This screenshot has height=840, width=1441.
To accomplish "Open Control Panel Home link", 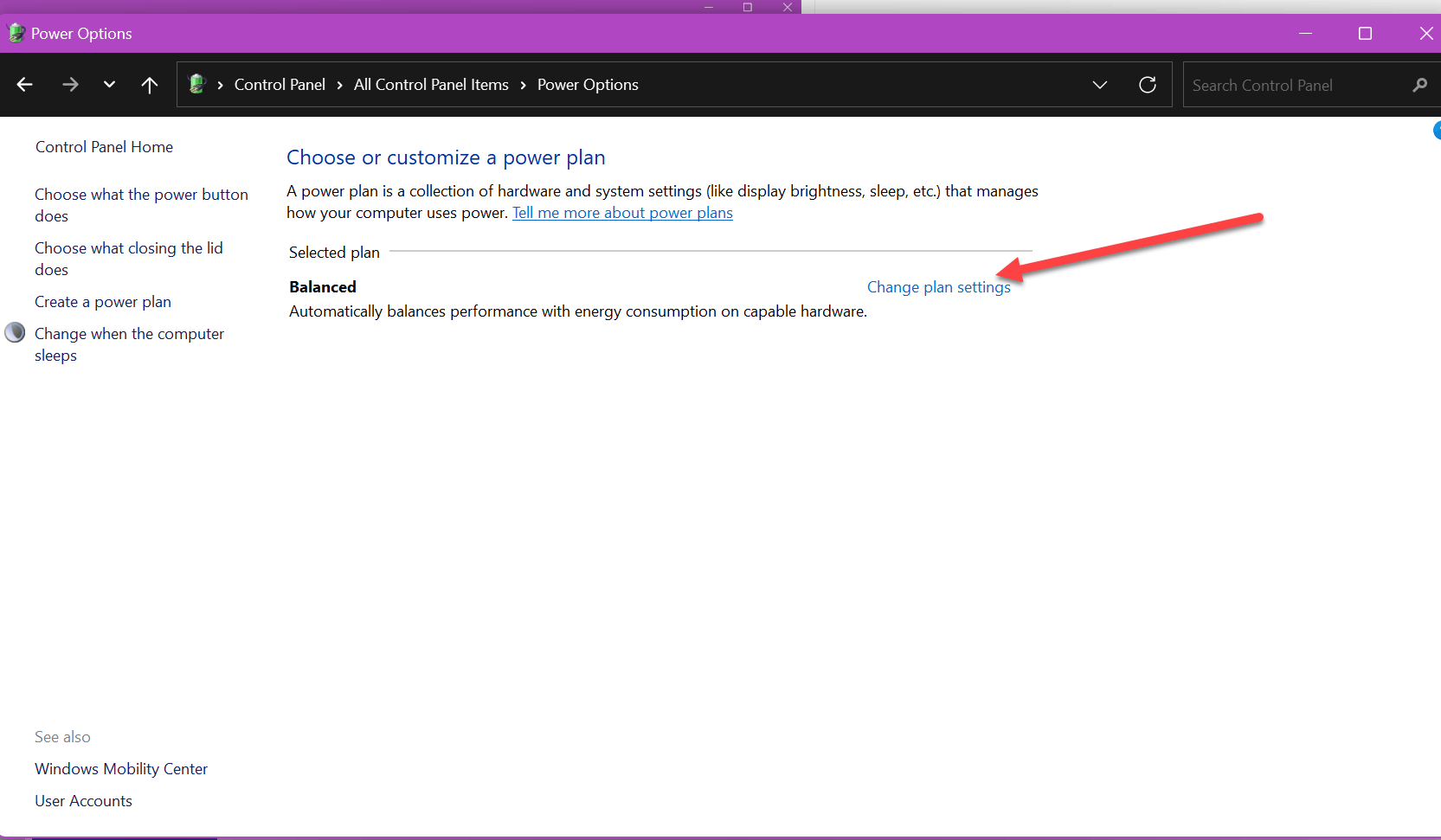I will coord(104,147).
